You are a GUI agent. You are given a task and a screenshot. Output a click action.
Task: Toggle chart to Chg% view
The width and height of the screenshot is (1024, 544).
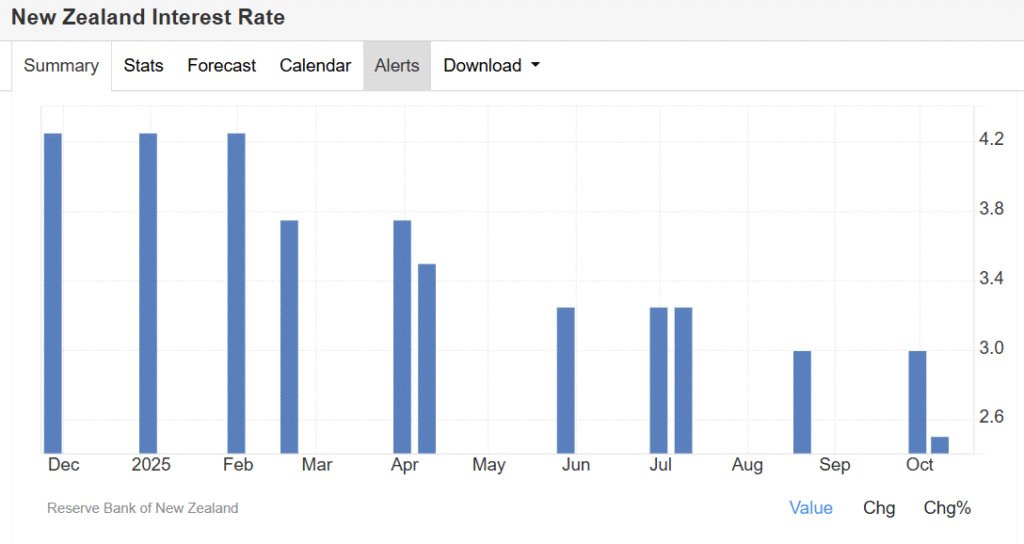[947, 508]
